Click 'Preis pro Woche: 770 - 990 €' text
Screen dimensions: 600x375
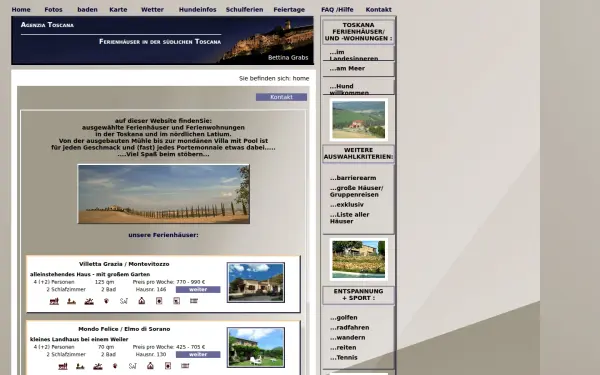169,282
